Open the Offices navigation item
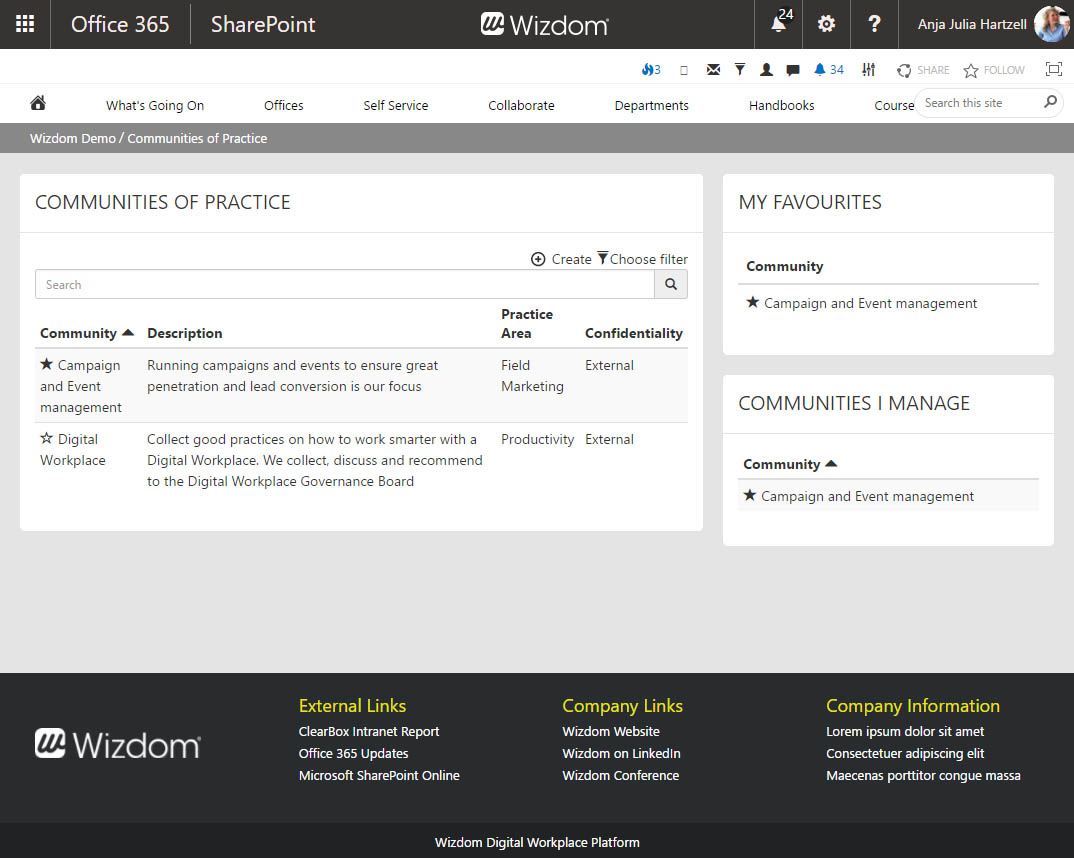 284,105
